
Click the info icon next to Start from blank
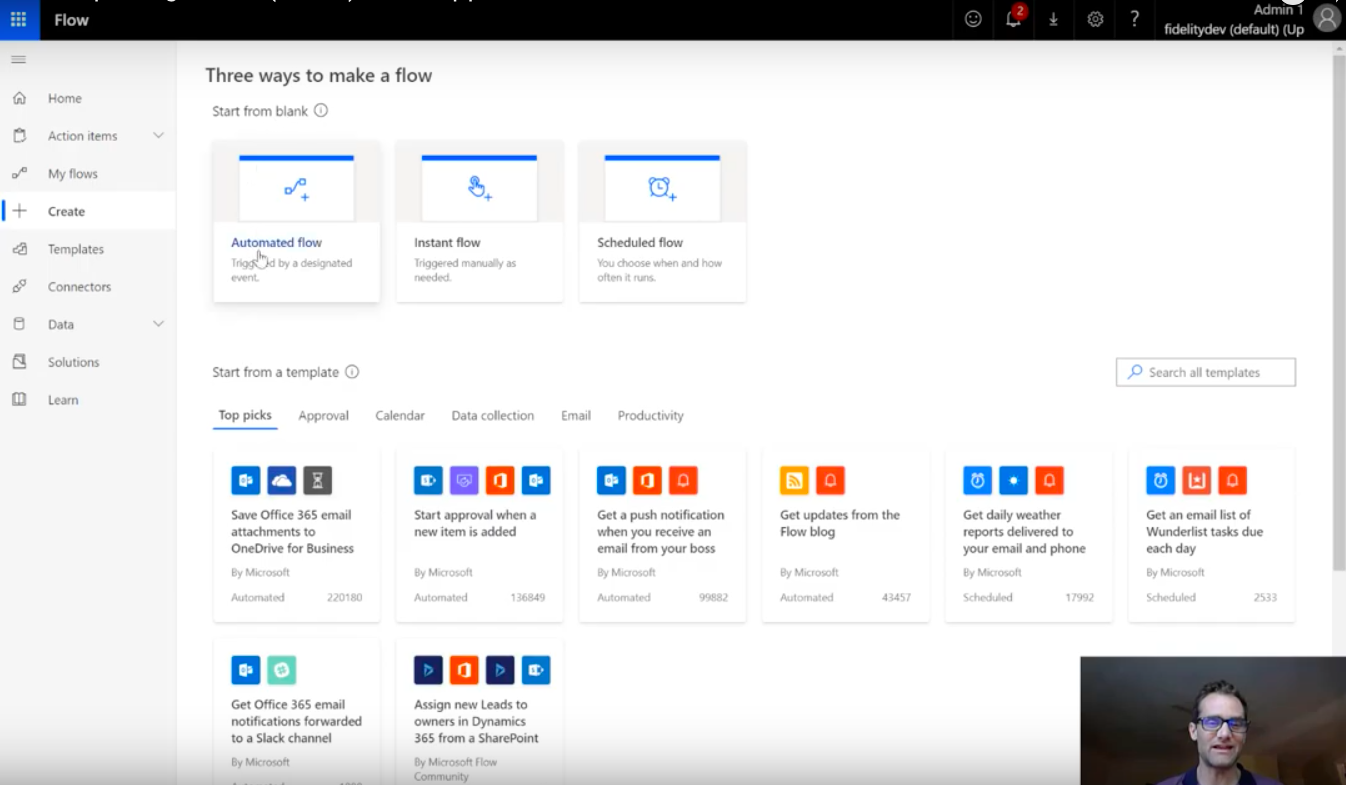click(321, 111)
